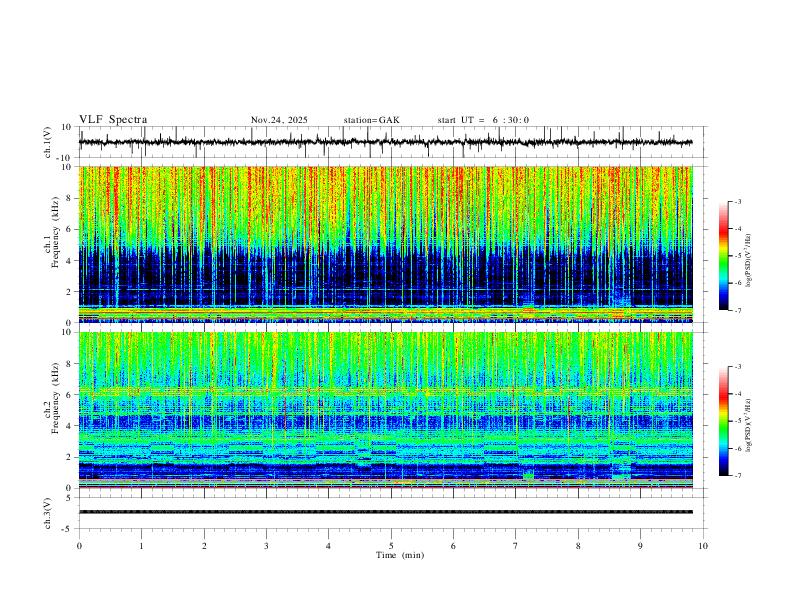Click the ch.2 color bar log(PSD) label
Screen dimensions: 792x612
click(749, 426)
